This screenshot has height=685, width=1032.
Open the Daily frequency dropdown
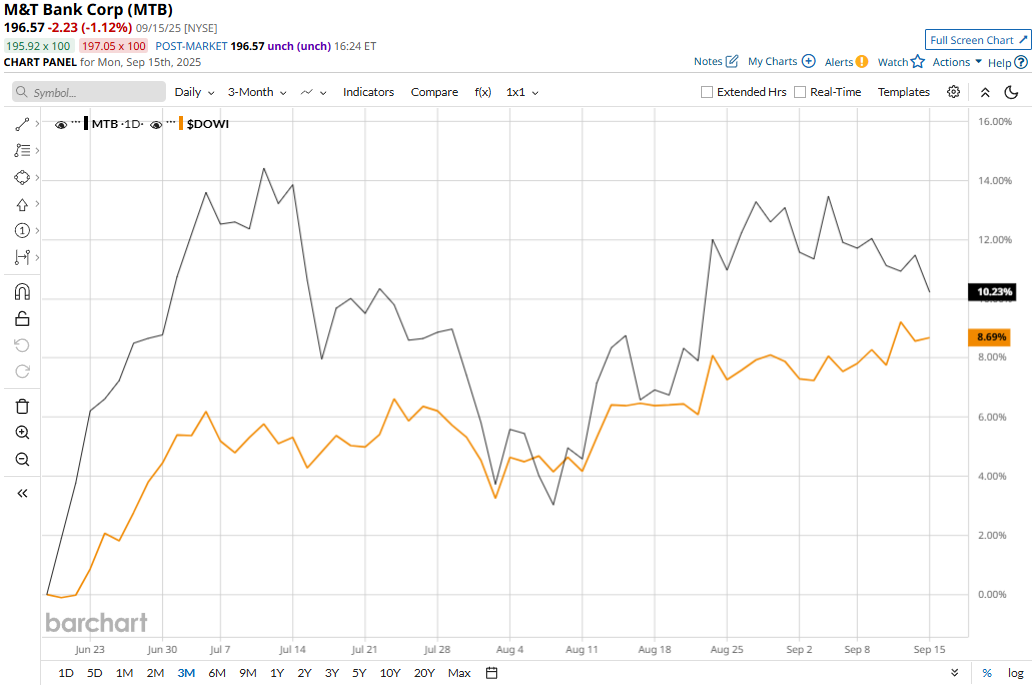pyautogui.click(x=194, y=92)
